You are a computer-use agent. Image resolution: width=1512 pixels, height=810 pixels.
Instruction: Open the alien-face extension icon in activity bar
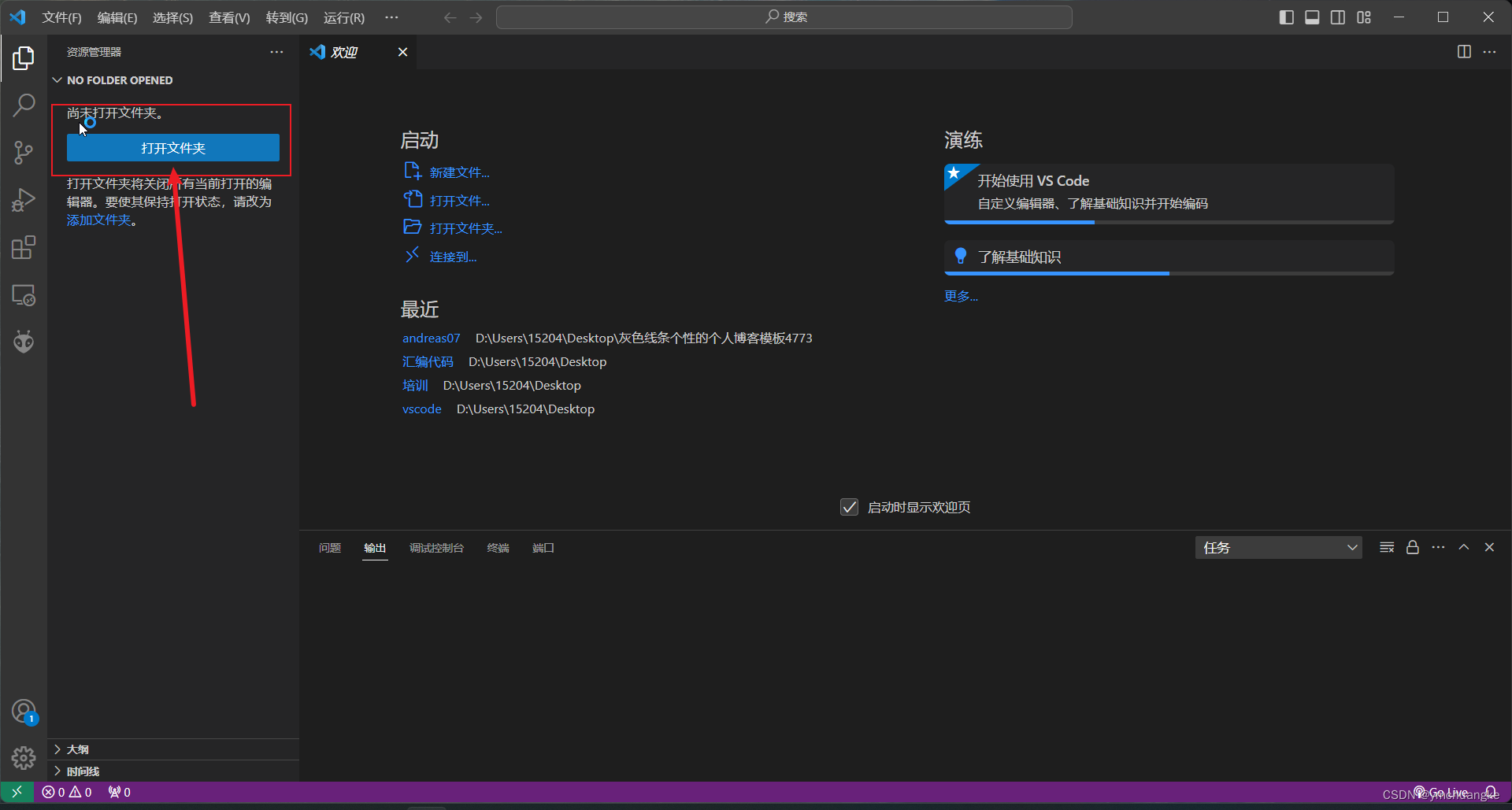pos(24,342)
